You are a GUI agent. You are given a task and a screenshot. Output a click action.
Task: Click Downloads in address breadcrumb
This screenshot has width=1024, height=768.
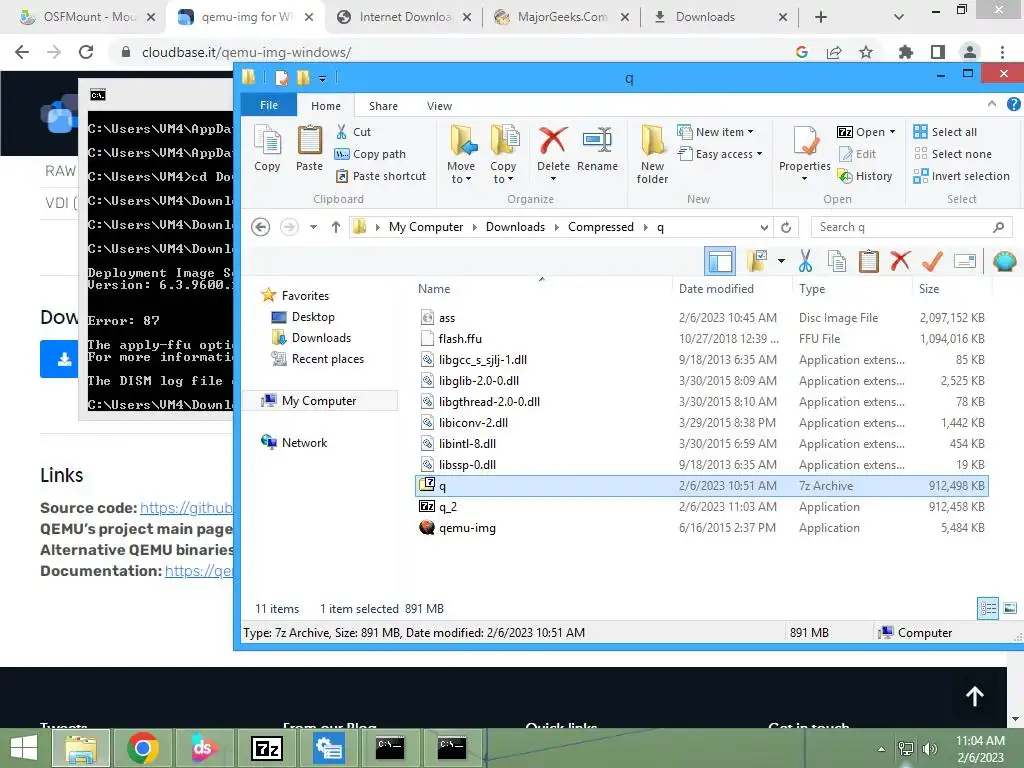pos(515,227)
